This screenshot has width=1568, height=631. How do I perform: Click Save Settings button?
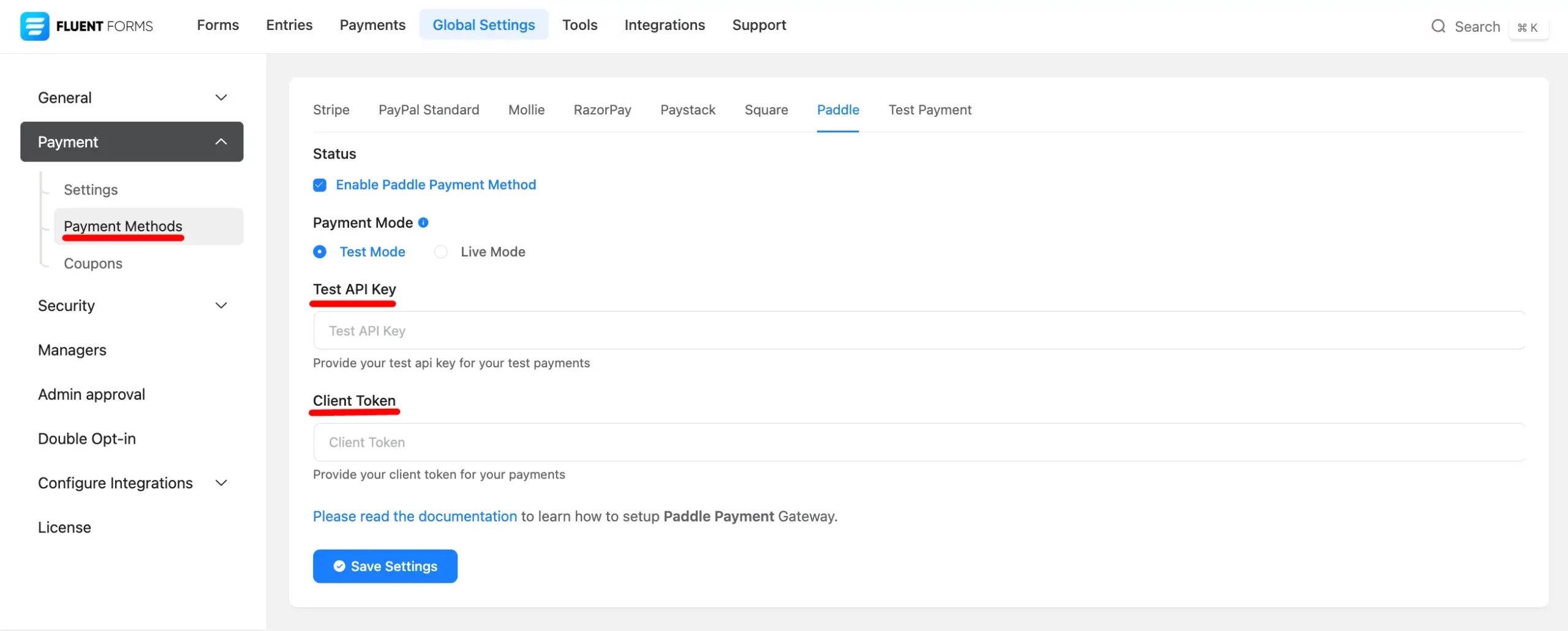click(385, 566)
